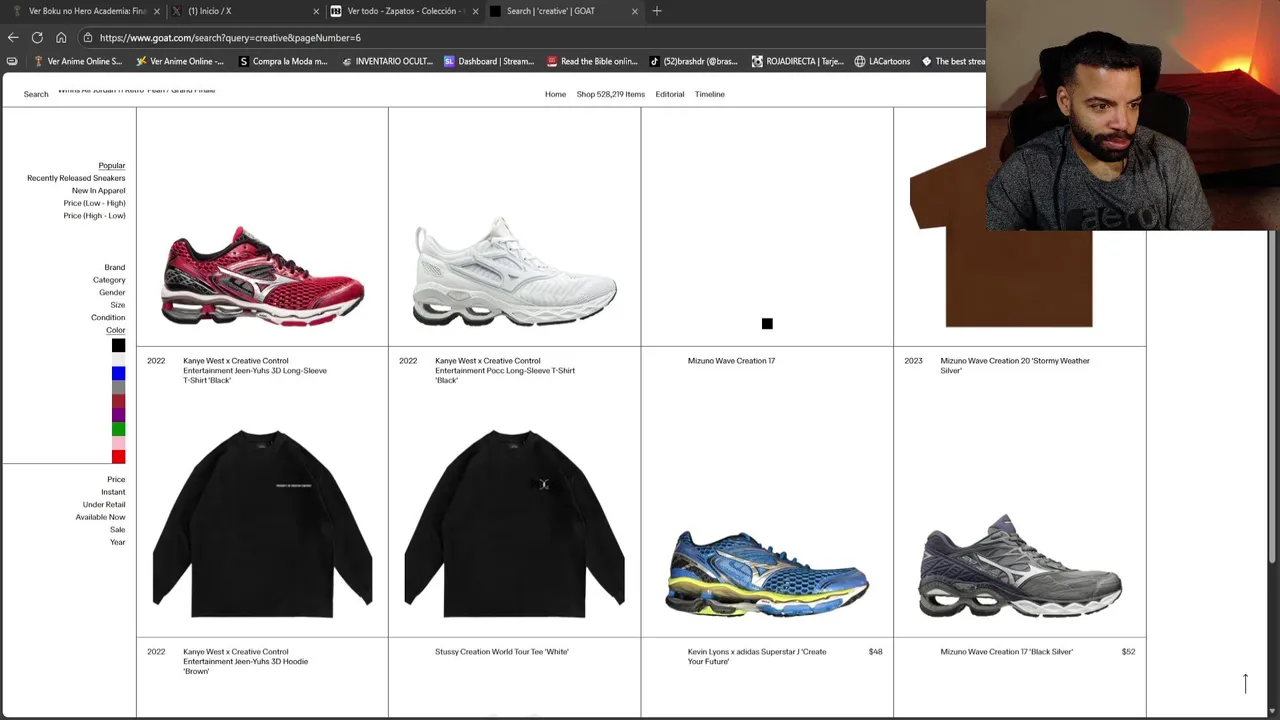Image resolution: width=1280 pixels, height=720 pixels.
Task: Select the blue color swatch
Action: (x=118, y=373)
